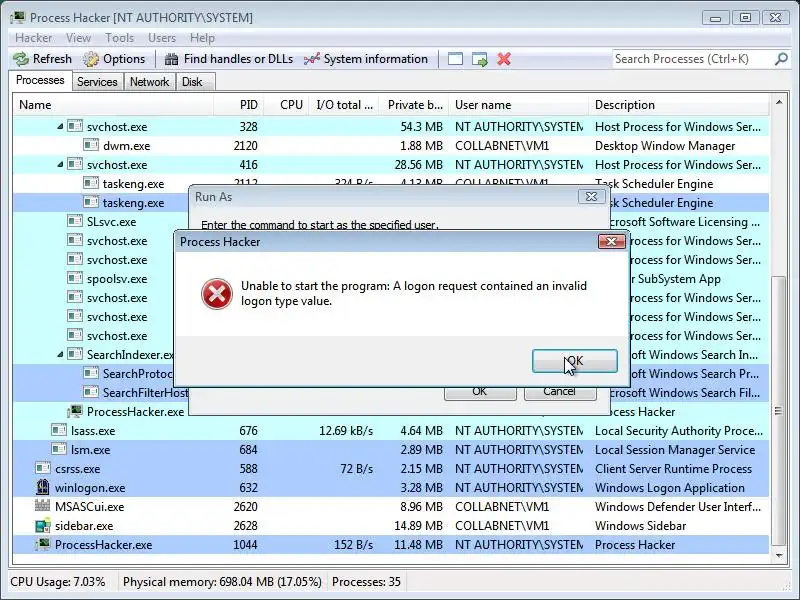Click the Processes: 35 status entry

(x=366, y=582)
